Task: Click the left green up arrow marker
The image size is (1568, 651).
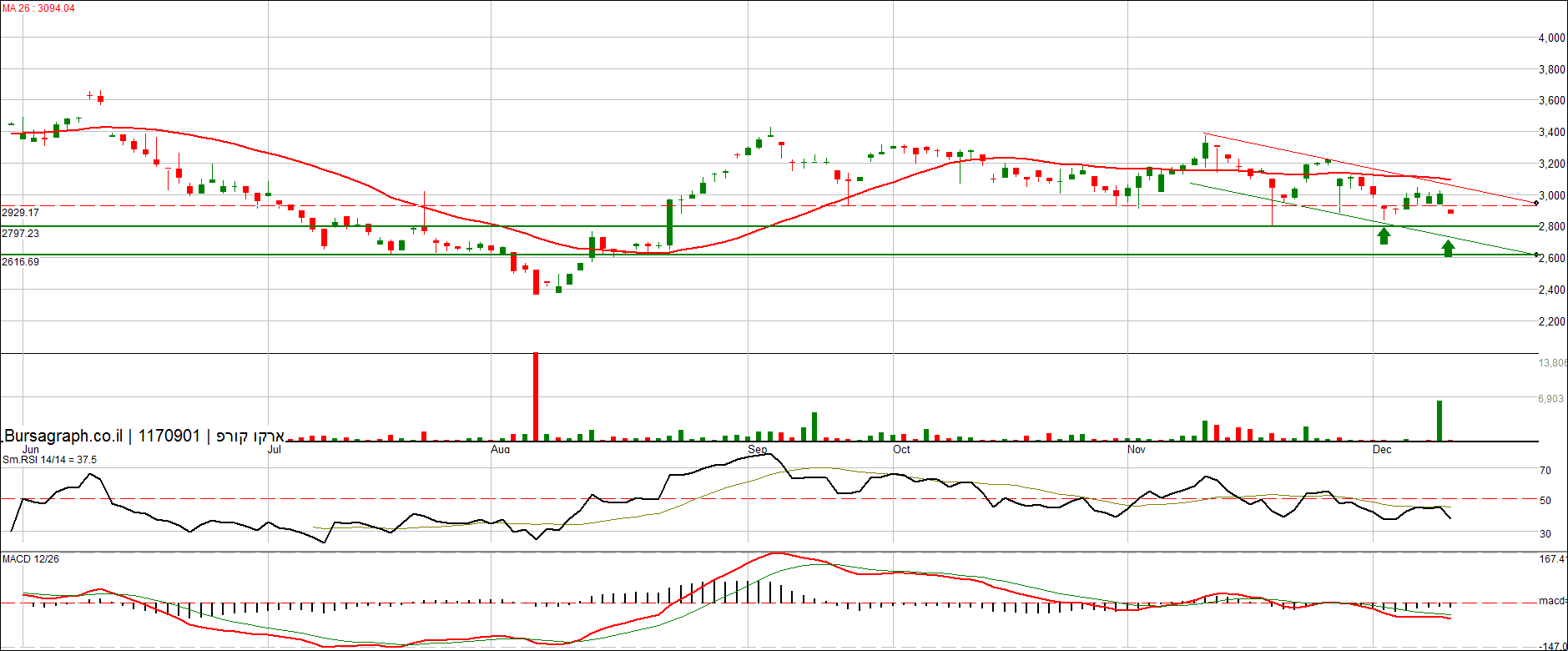Action: tap(1384, 235)
